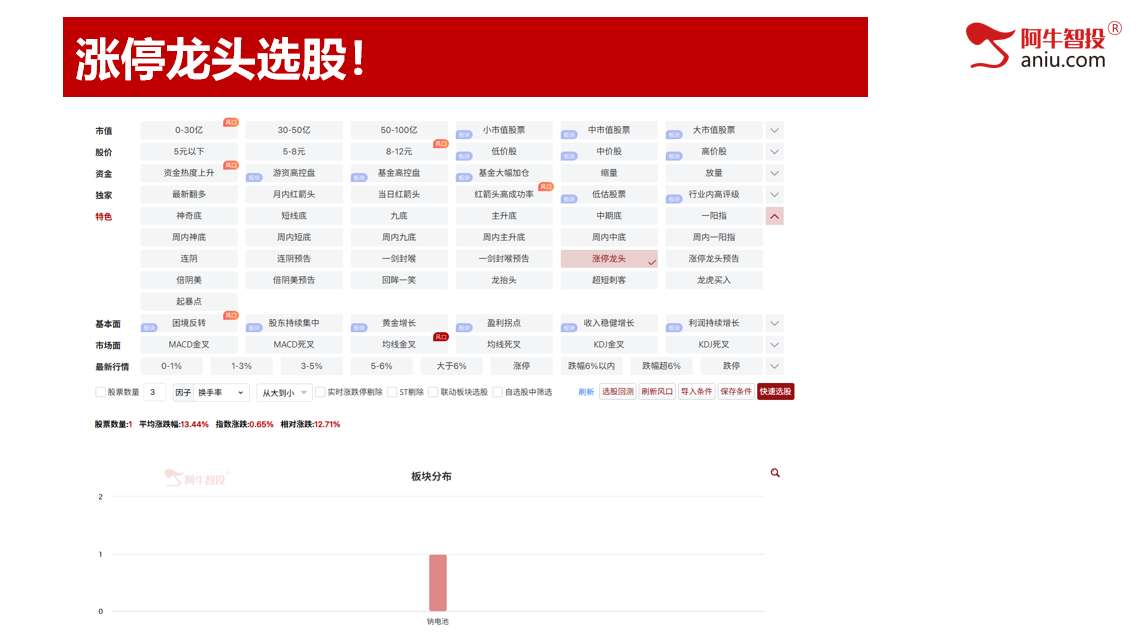Toggle the 神奇底 filter tag
The height and width of the screenshot is (643, 1143).
point(189,216)
